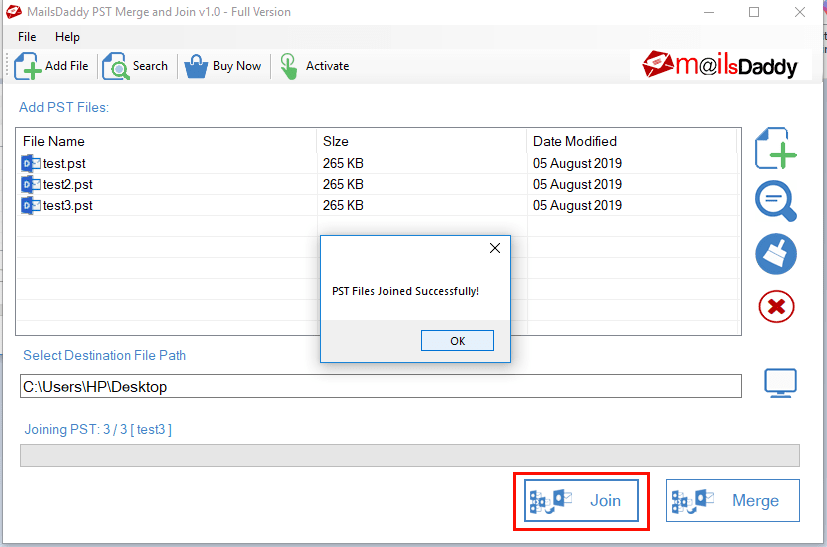Click the Outlook icon beside test3.pst
827x547 pixels.
point(30,205)
